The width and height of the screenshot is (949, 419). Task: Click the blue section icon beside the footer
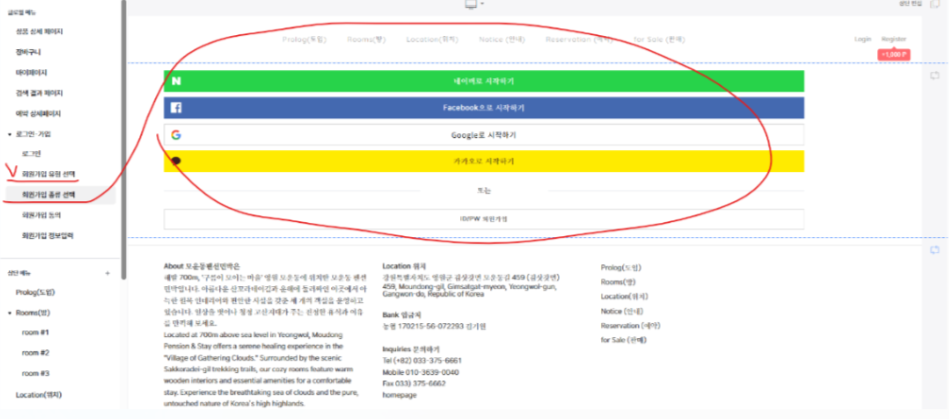[934, 249]
